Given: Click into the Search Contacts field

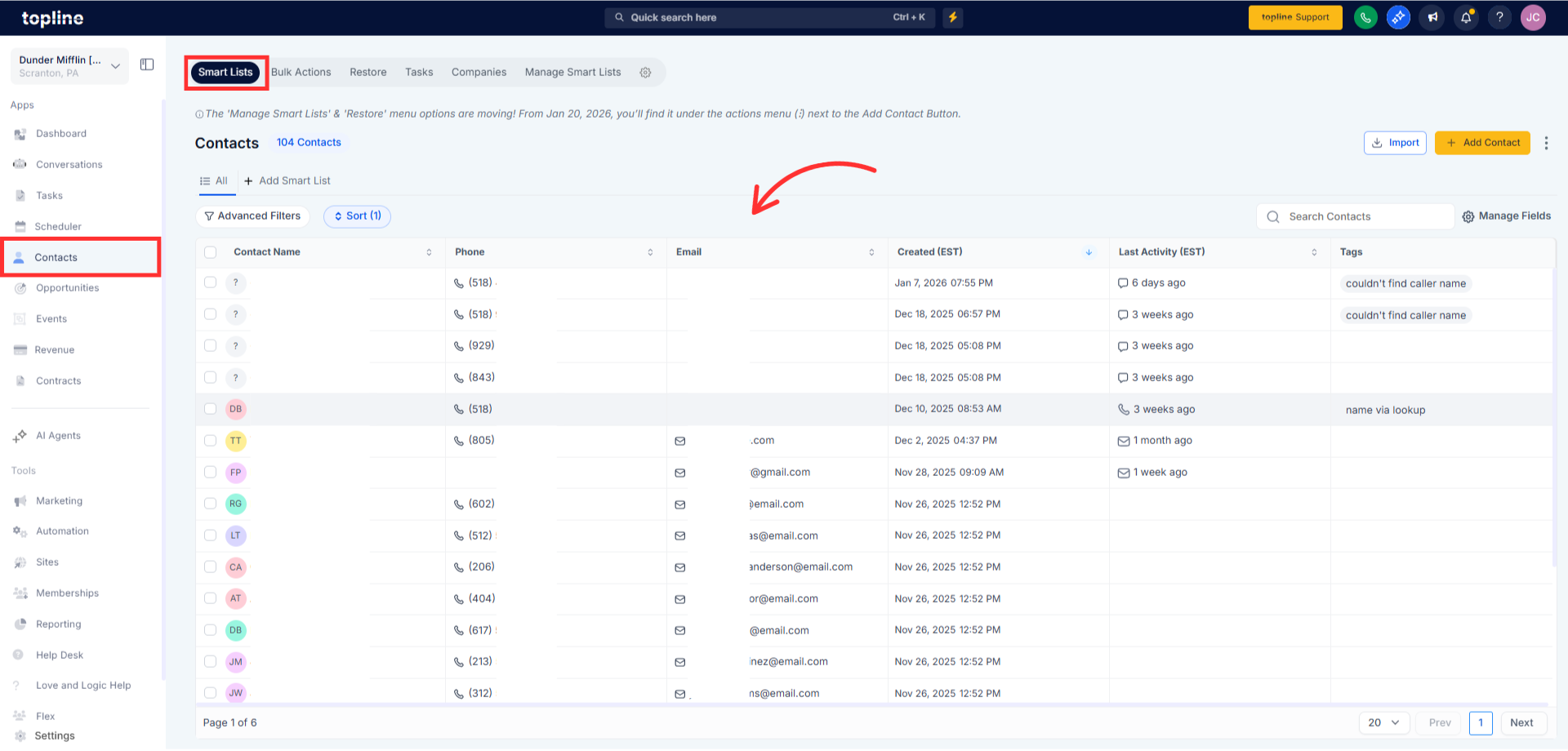Looking at the screenshot, I should click(1364, 216).
